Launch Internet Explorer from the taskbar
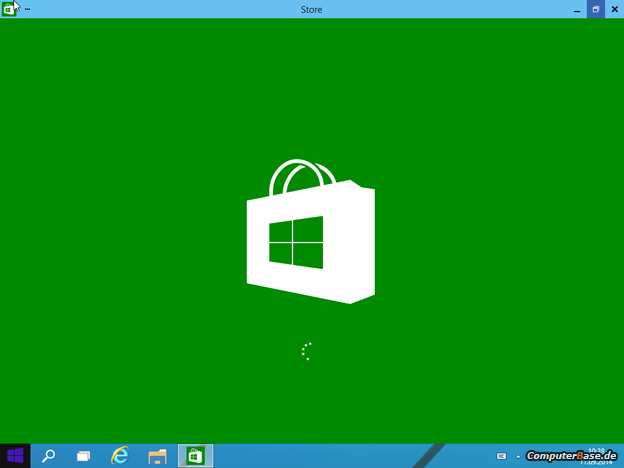The width and height of the screenshot is (624, 468). [x=120, y=456]
